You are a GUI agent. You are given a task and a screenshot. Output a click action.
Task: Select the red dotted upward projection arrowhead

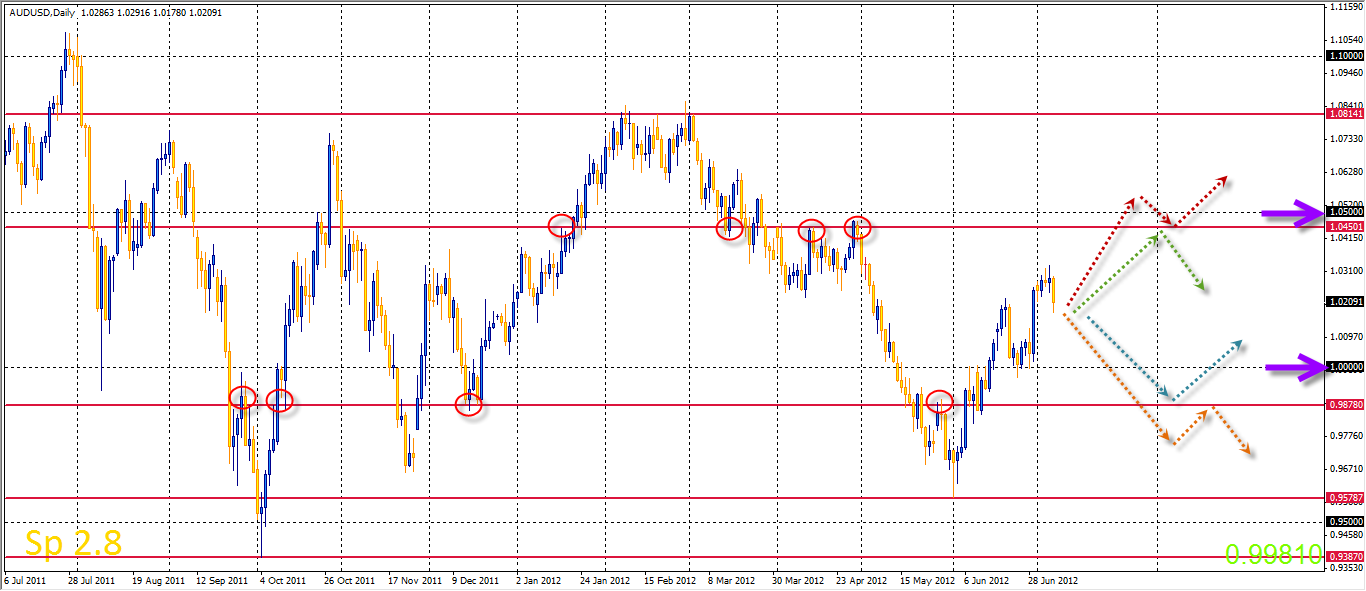(x=1222, y=181)
